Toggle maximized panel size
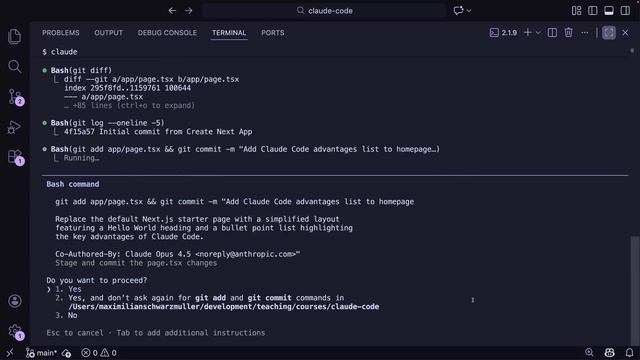 point(609,33)
